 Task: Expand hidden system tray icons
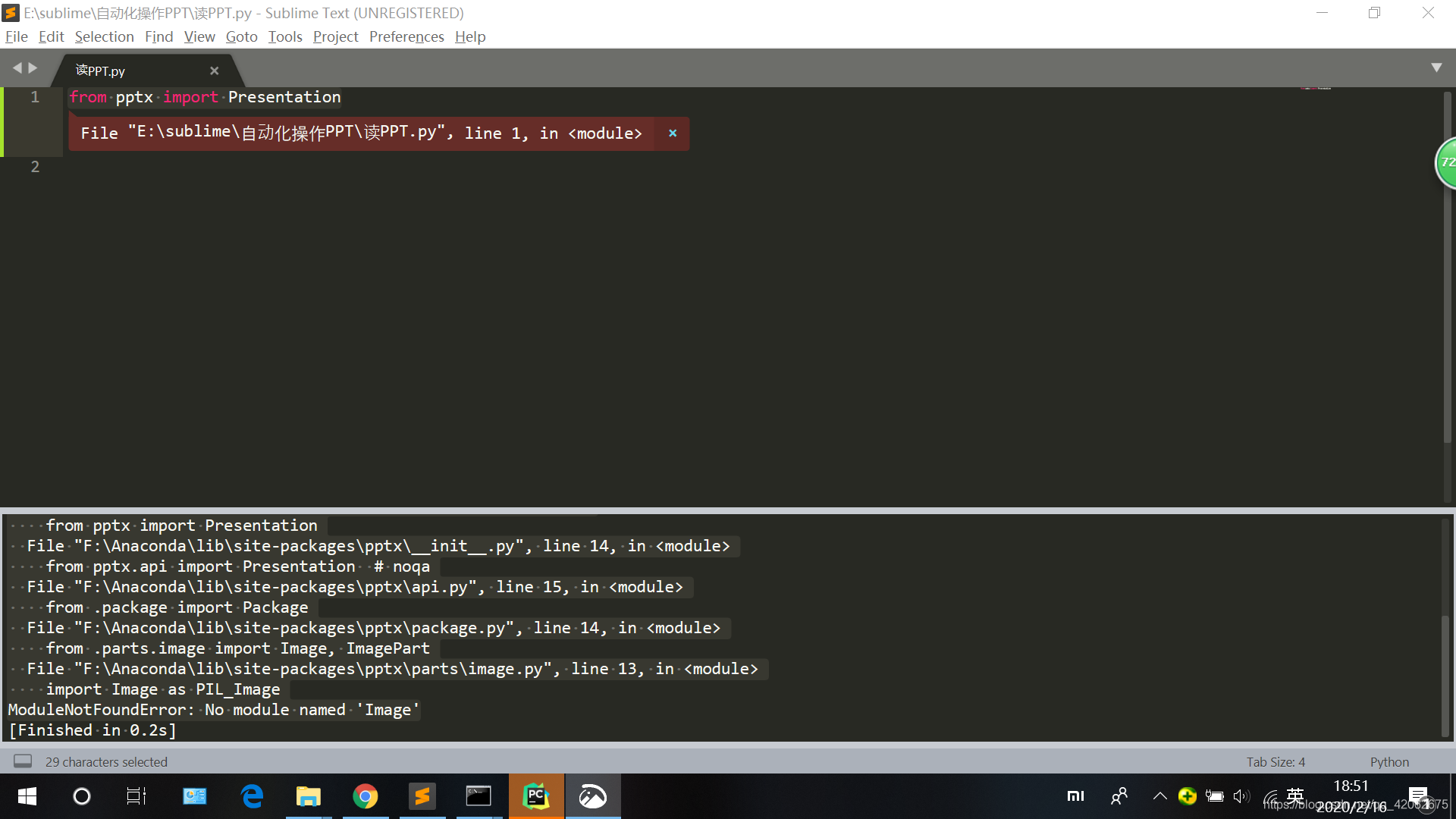[1159, 796]
